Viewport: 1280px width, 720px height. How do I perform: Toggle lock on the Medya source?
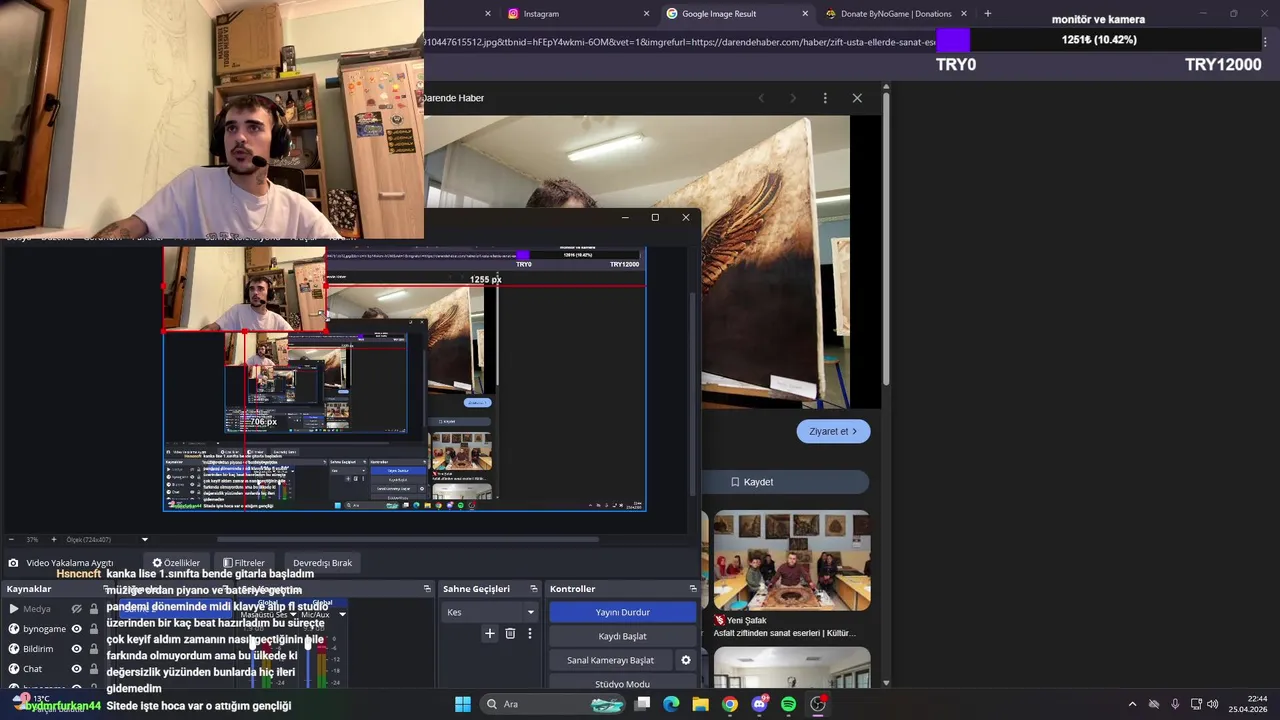[94, 609]
